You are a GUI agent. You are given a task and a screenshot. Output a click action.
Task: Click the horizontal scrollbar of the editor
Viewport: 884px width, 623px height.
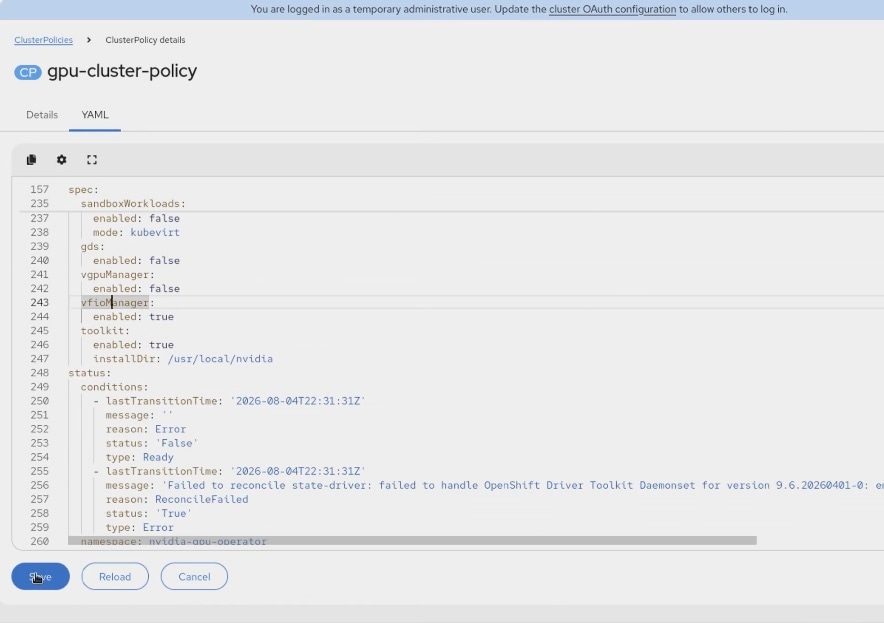[412, 541]
